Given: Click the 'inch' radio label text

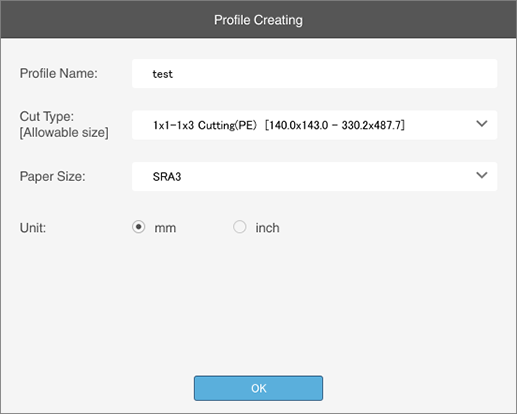Looking at the screenshot, I should [267, 228].
